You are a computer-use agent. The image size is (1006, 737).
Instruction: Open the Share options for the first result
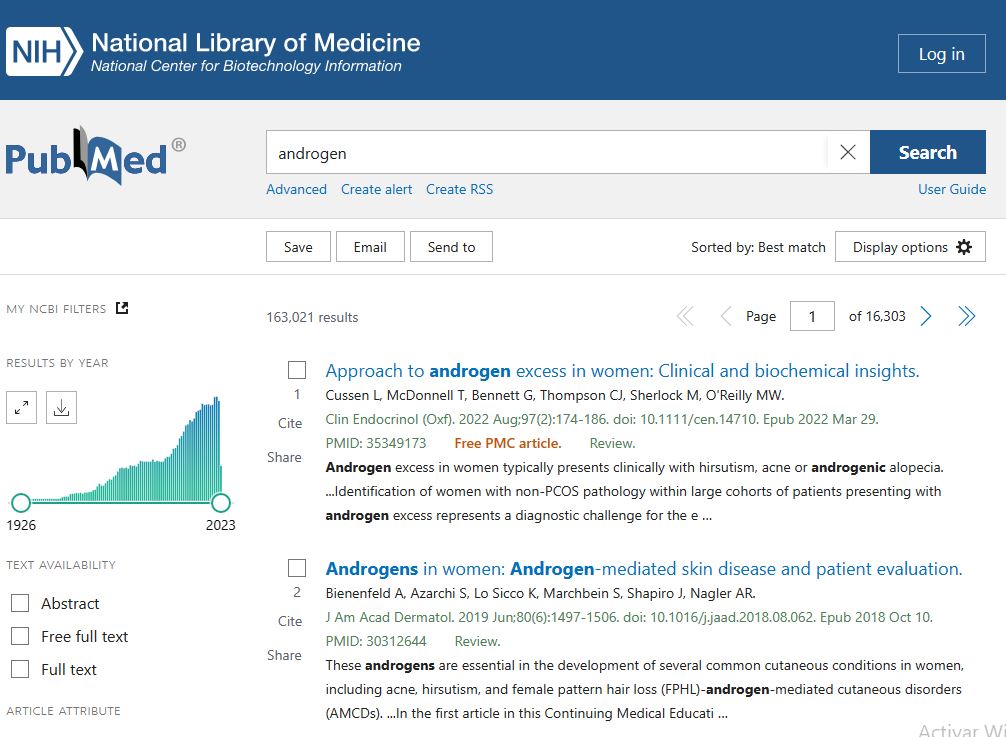(284, 457)
